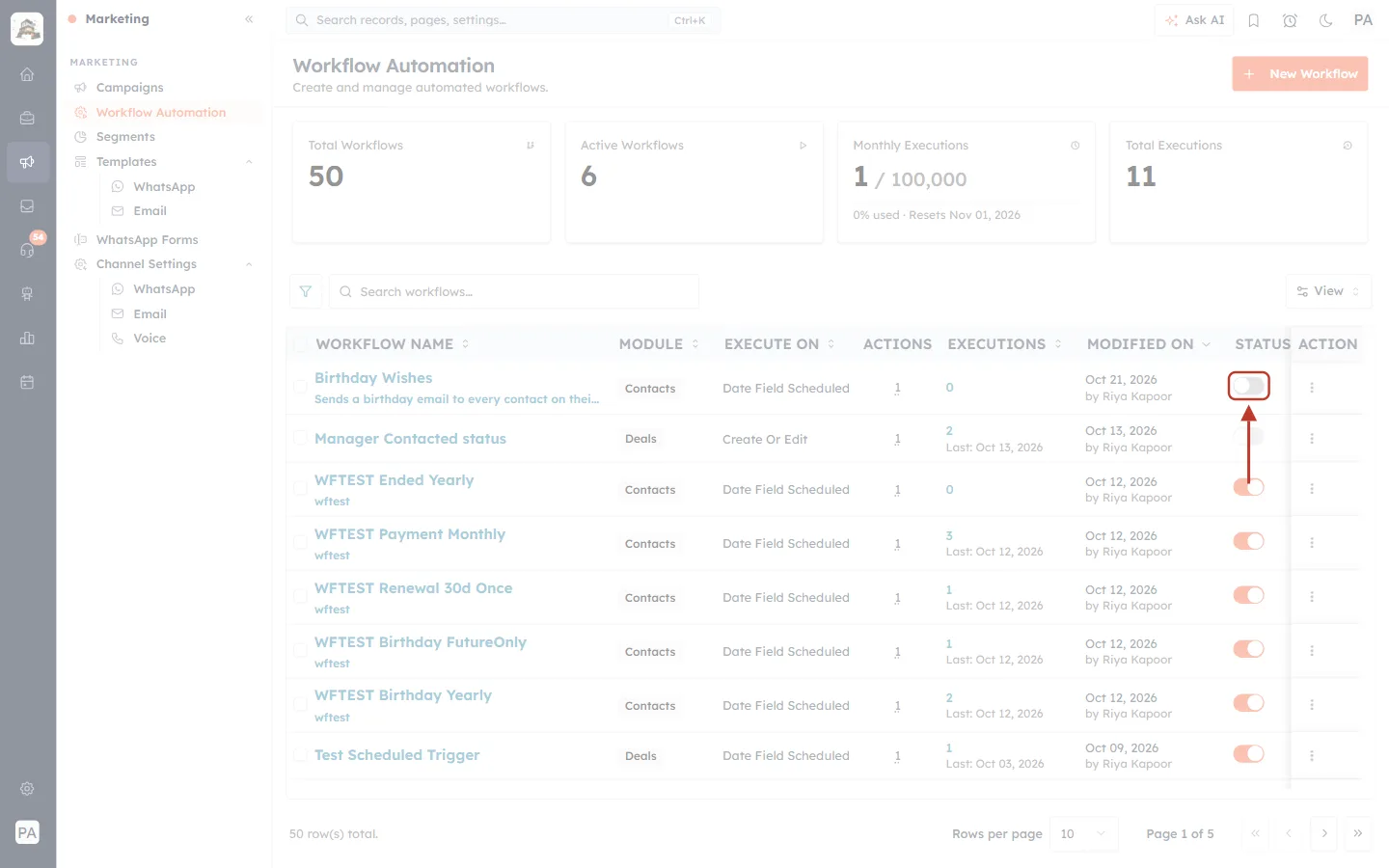Open row actions menu for Birthday Wishes
The height and width of the screenshot is (868, 1389).
point(1312,388)
